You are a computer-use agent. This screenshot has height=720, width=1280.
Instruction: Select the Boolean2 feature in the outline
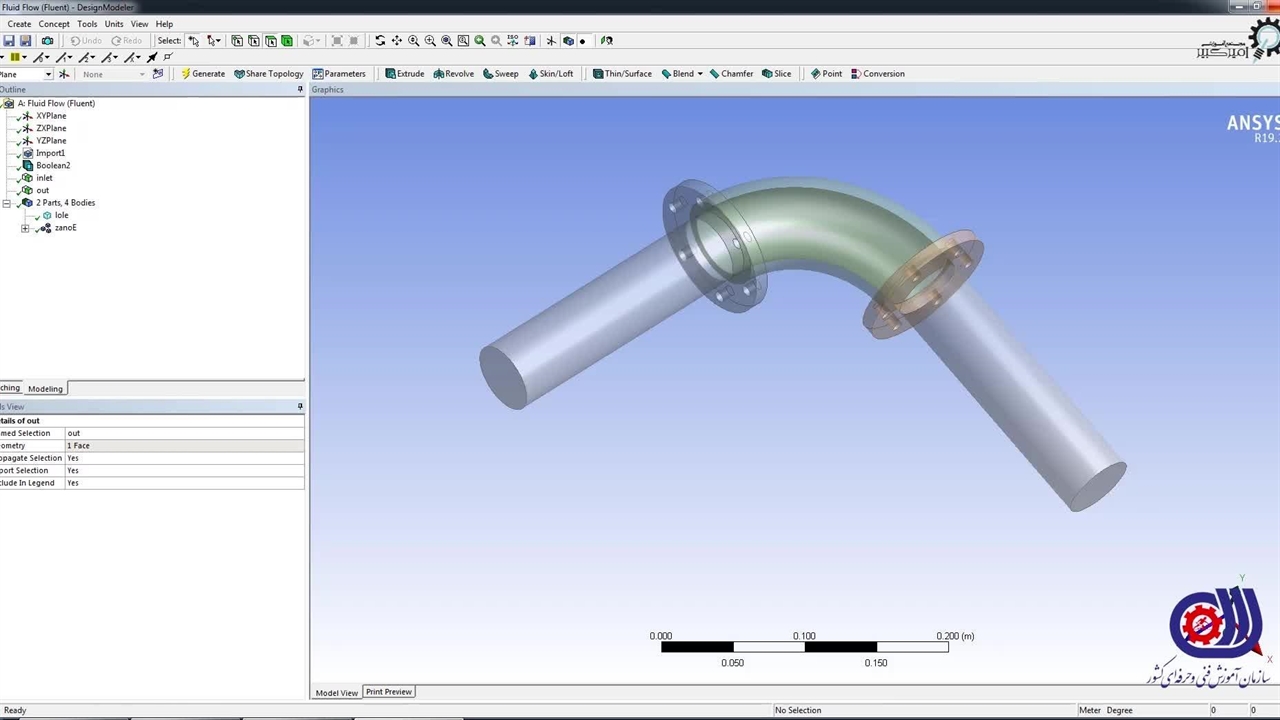53,166
